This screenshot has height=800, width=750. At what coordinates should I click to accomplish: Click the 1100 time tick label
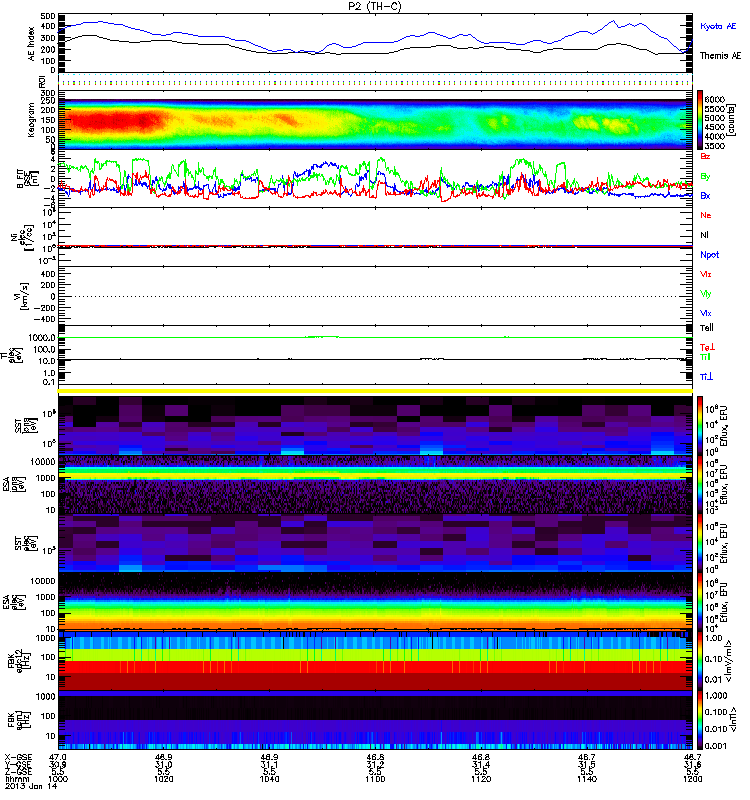pos(375,779)
